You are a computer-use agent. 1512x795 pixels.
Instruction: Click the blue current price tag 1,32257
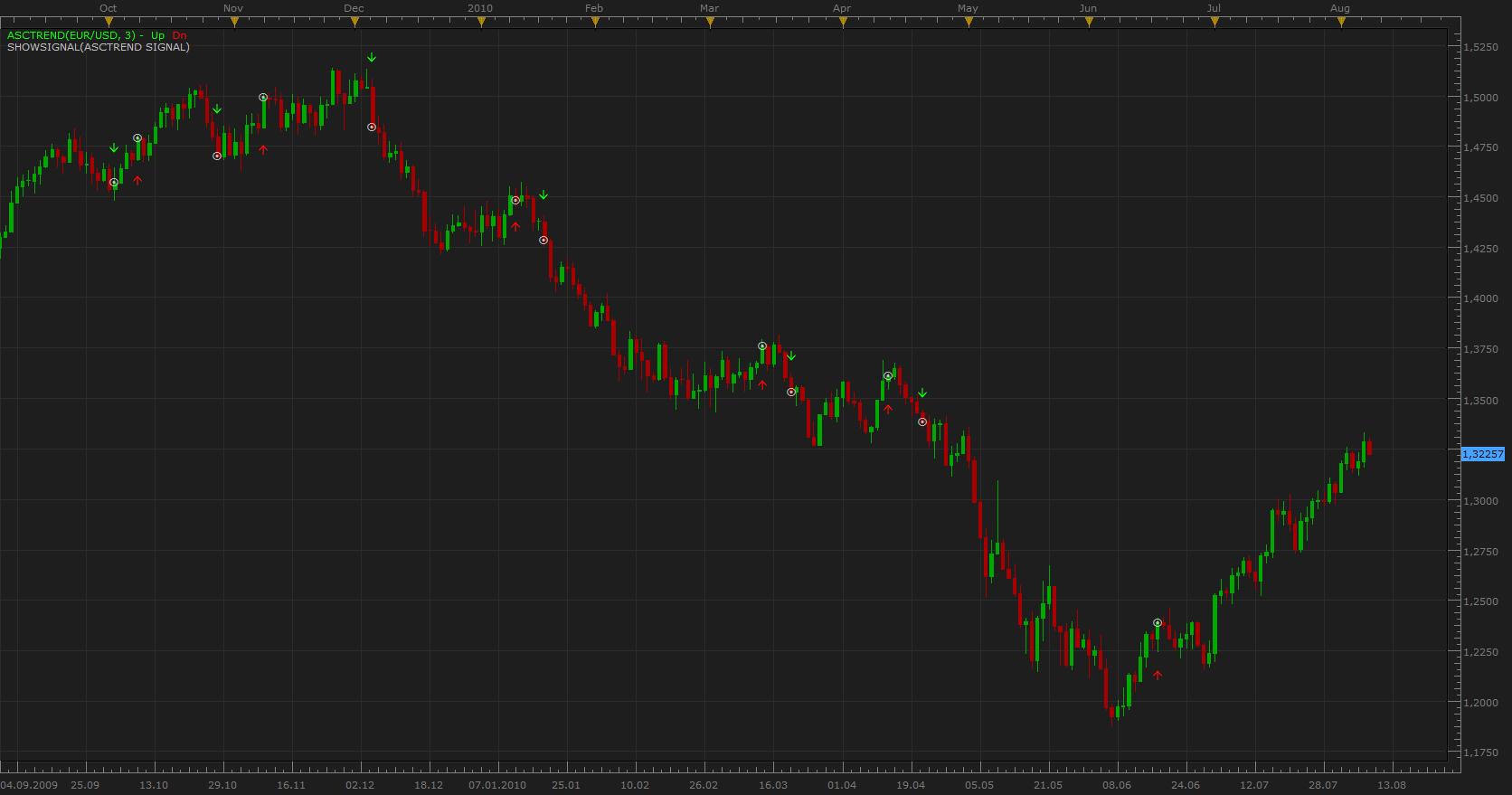coord(1483,454)
